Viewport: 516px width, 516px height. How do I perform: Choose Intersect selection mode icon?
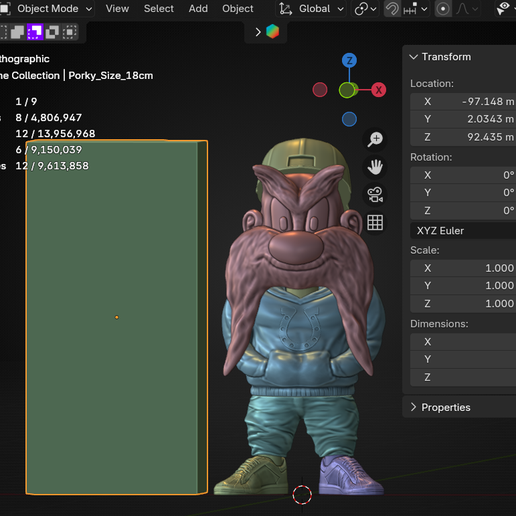pyautogui.click(x=69, y=32)
